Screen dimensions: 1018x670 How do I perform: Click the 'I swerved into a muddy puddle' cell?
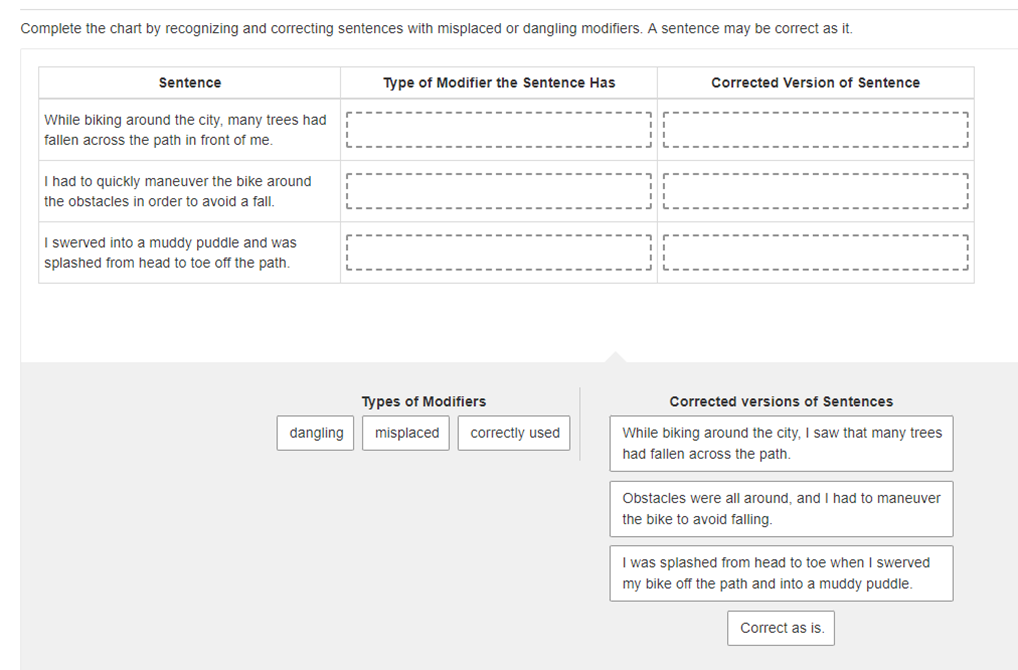tap(190, 253)
